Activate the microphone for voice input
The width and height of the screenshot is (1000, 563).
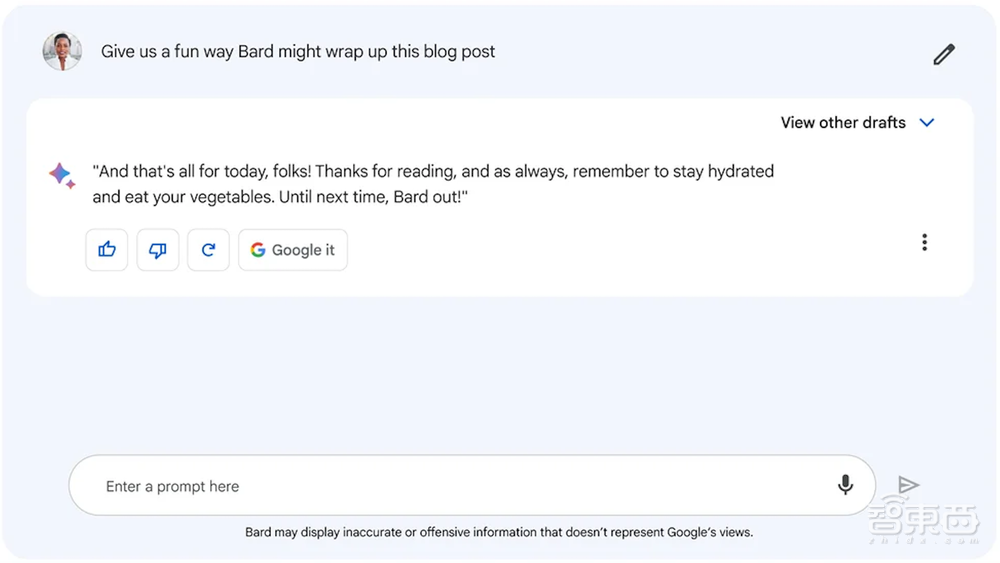tap(845, 486)
